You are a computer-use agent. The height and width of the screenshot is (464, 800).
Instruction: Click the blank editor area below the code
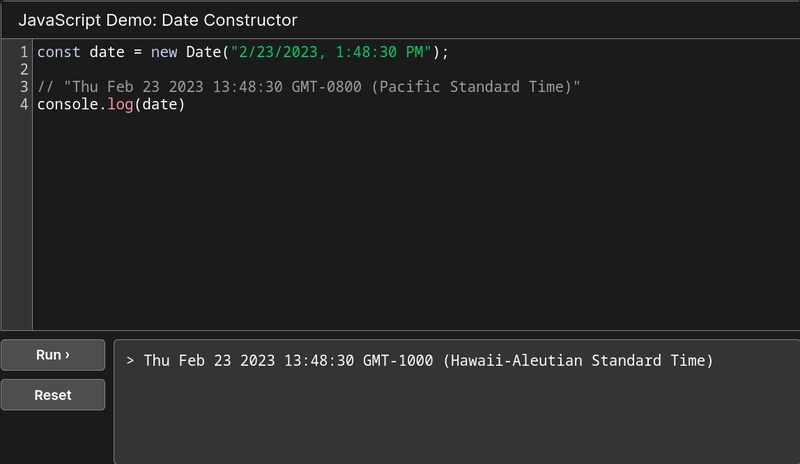[400, 230]
